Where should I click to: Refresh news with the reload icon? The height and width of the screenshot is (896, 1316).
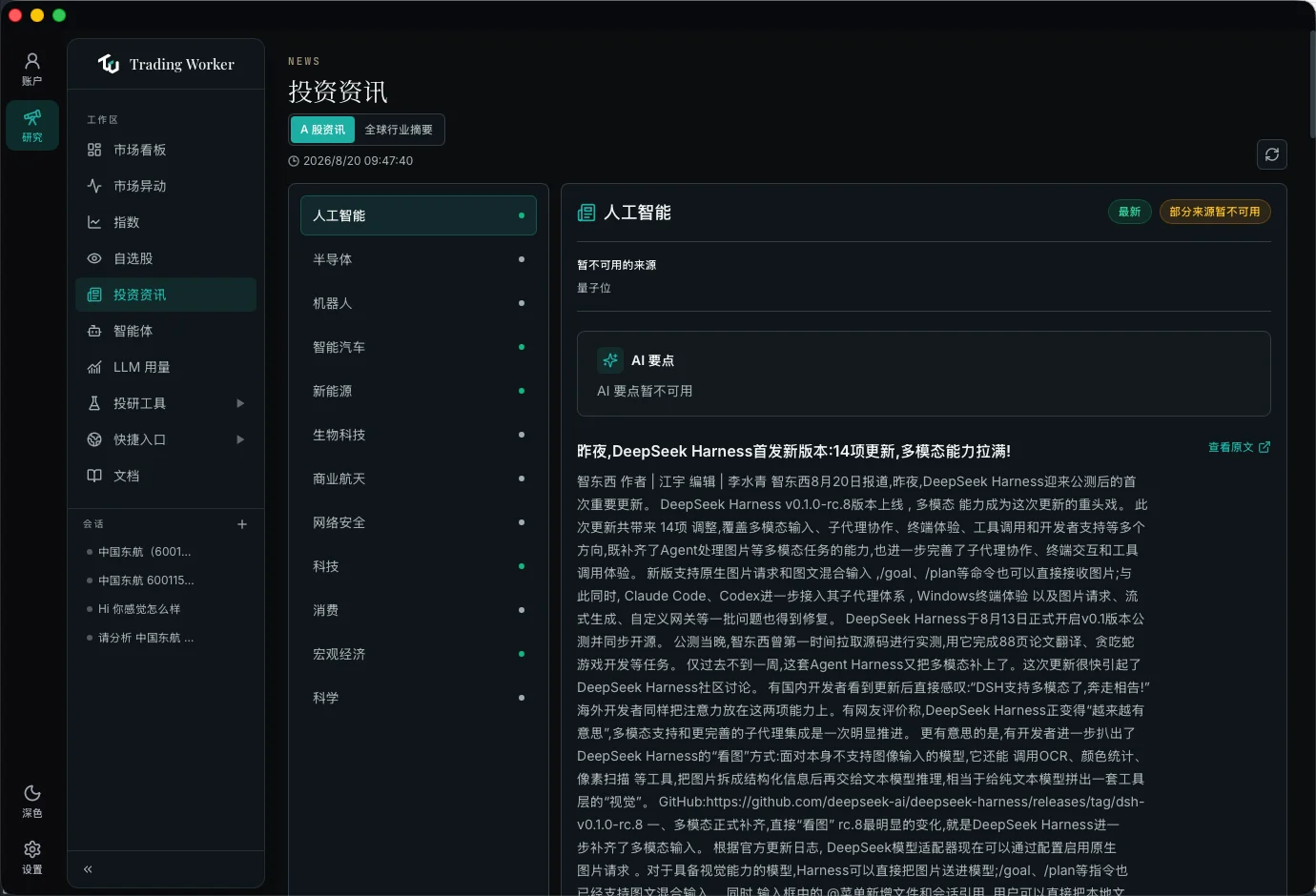pyautogui.click(x=1272, y=154)
